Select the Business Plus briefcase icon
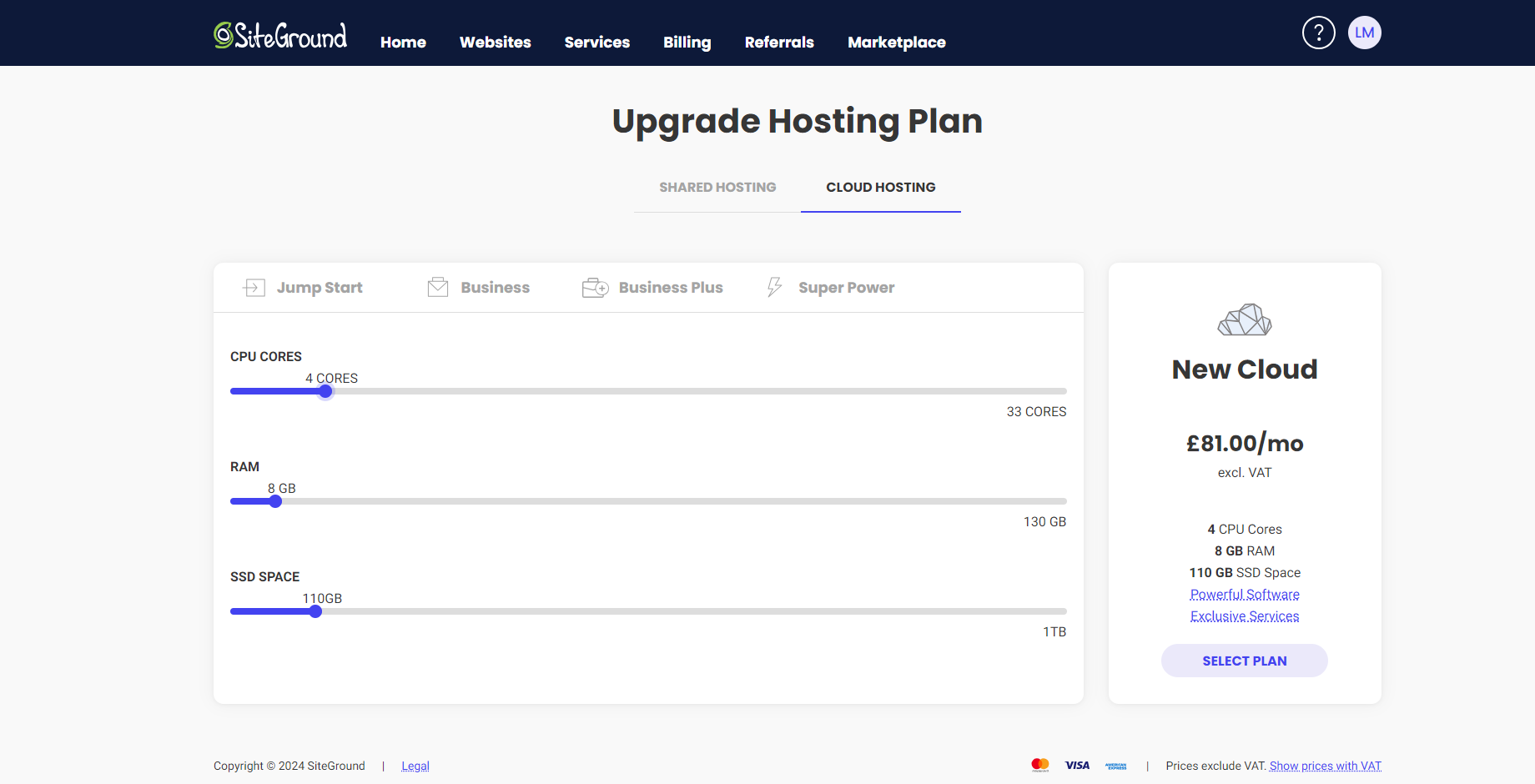 coord(595,287)
